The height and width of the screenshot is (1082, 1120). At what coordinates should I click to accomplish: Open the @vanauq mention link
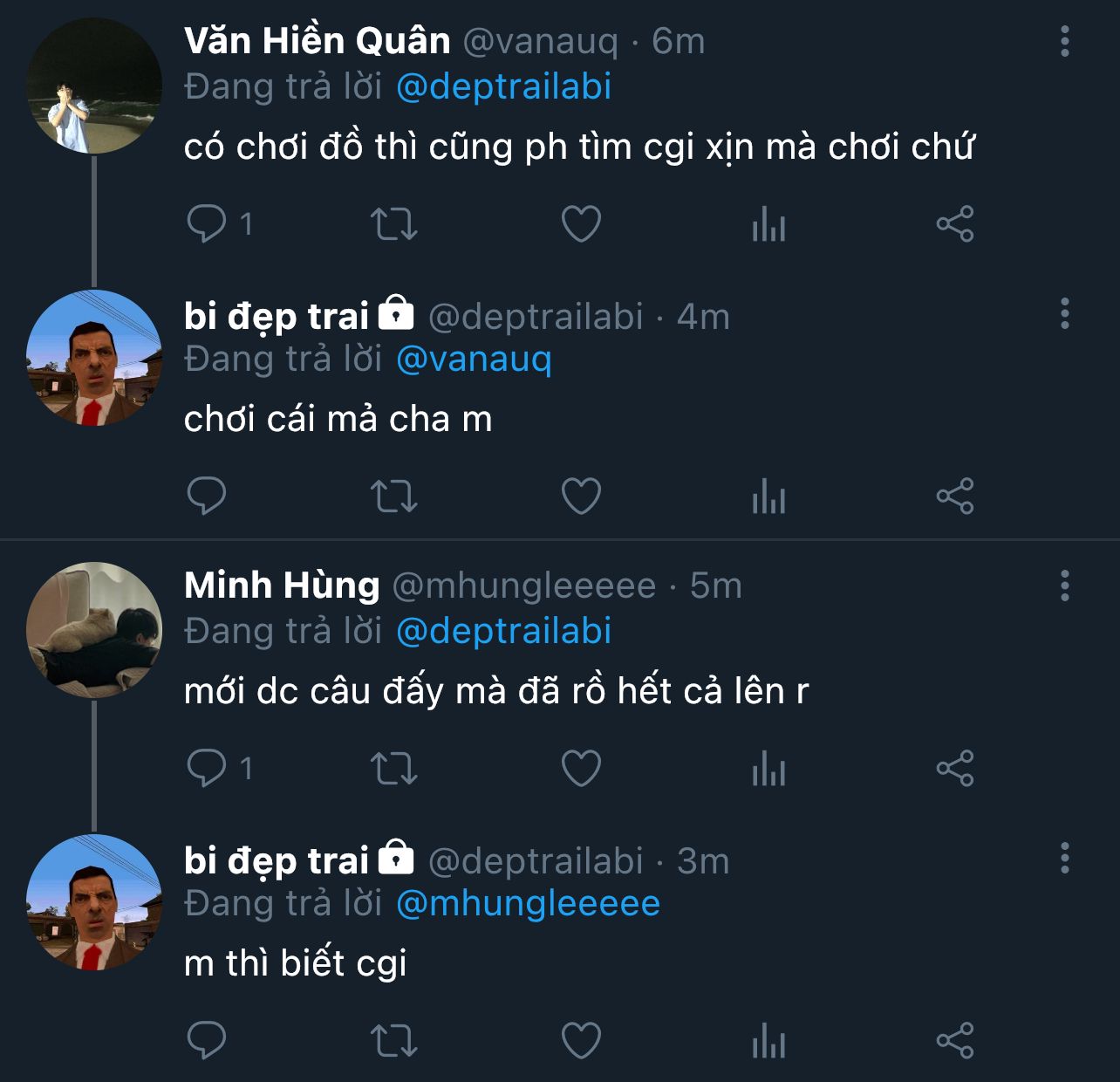(x=474, y=359)
